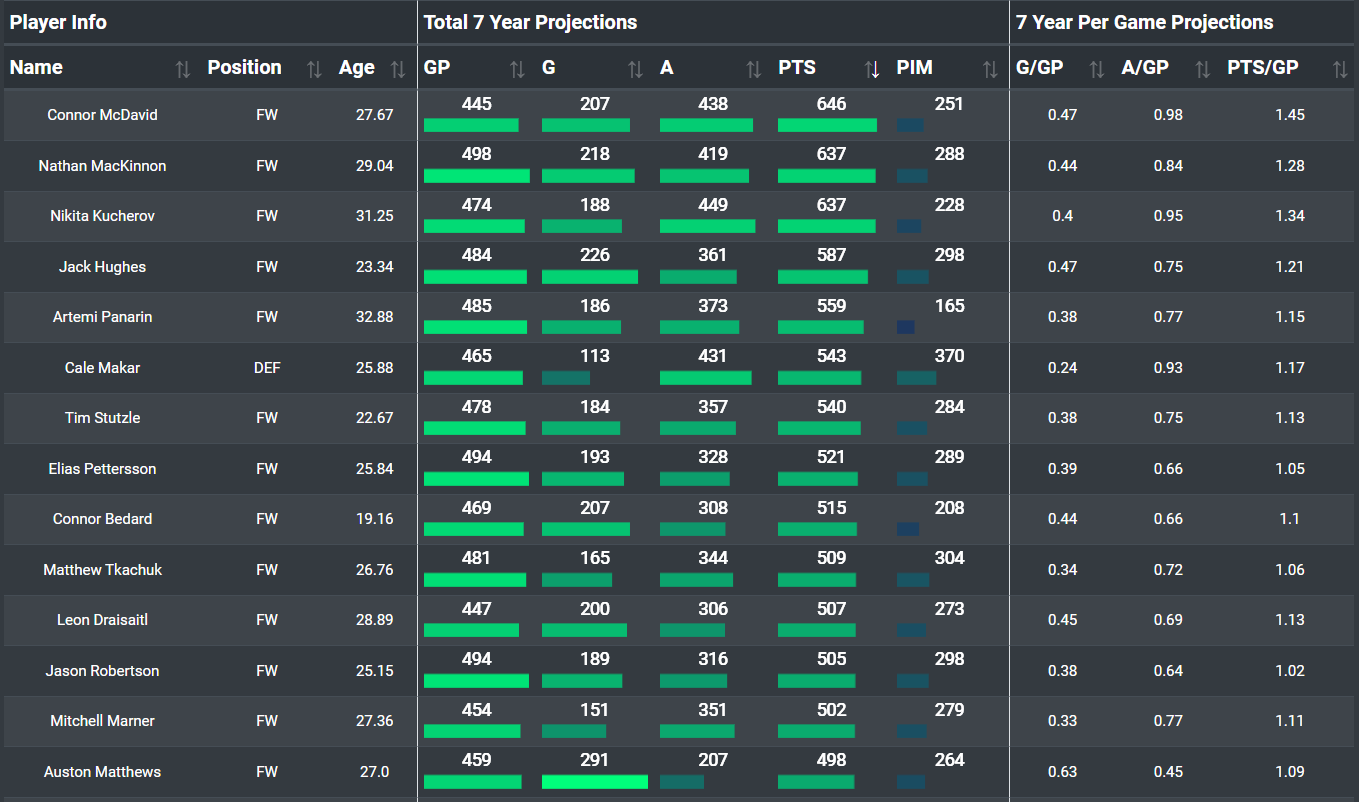Click Connor McDavid's PTS bar
This screenshot has height=802, width=1359.
[x=827, y=125]
